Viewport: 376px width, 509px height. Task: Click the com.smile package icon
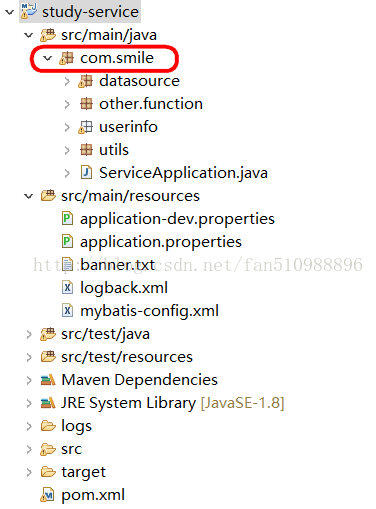tap(67, 58)
